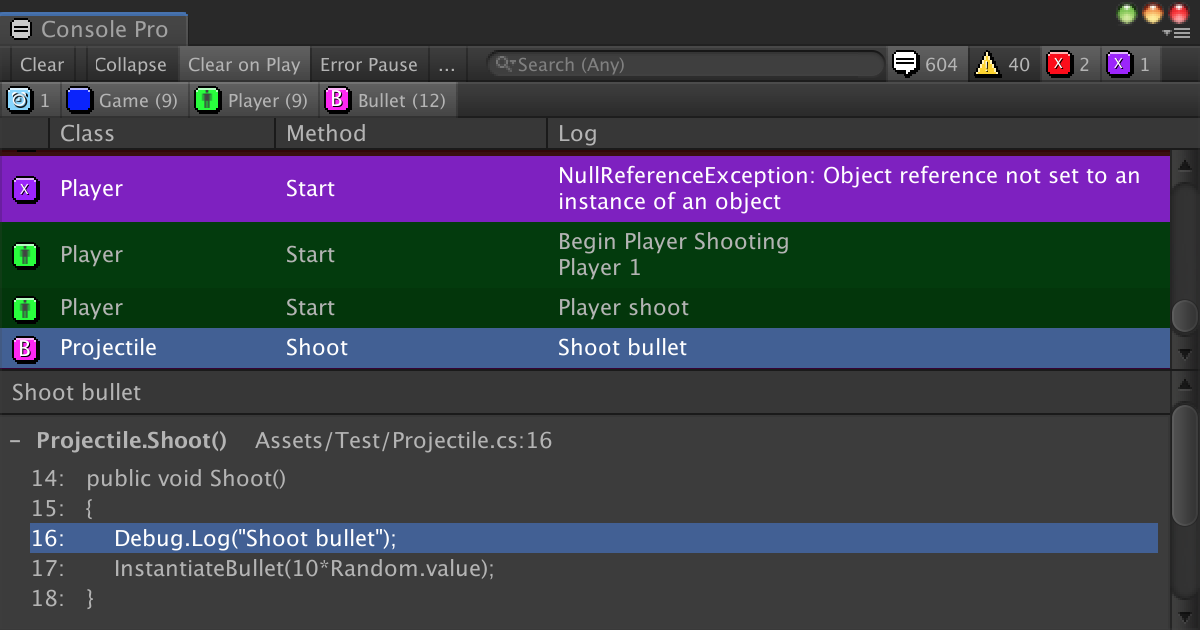Collapse the Projectile.Shoot() stack frame

(16, 441)
